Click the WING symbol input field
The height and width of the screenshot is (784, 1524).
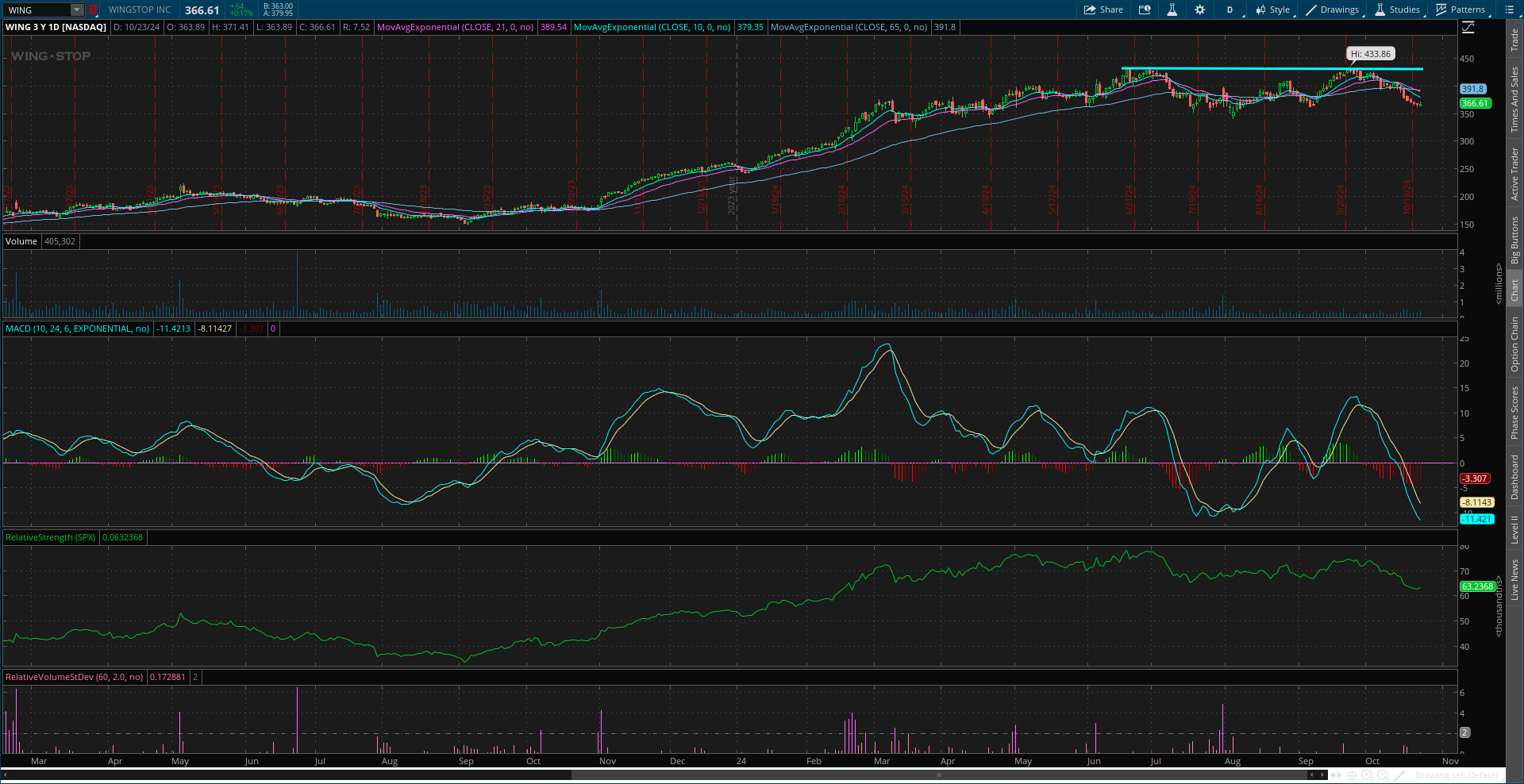(x=38, y=10)
